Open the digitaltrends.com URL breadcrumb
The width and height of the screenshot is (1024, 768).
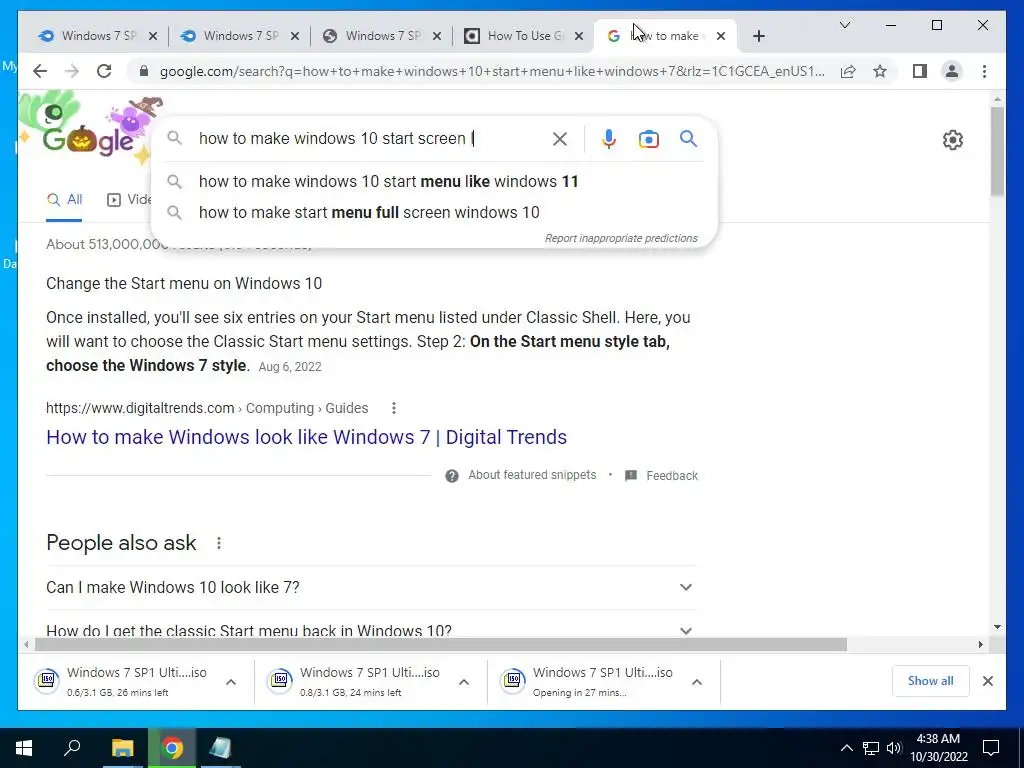pos(207,408)
